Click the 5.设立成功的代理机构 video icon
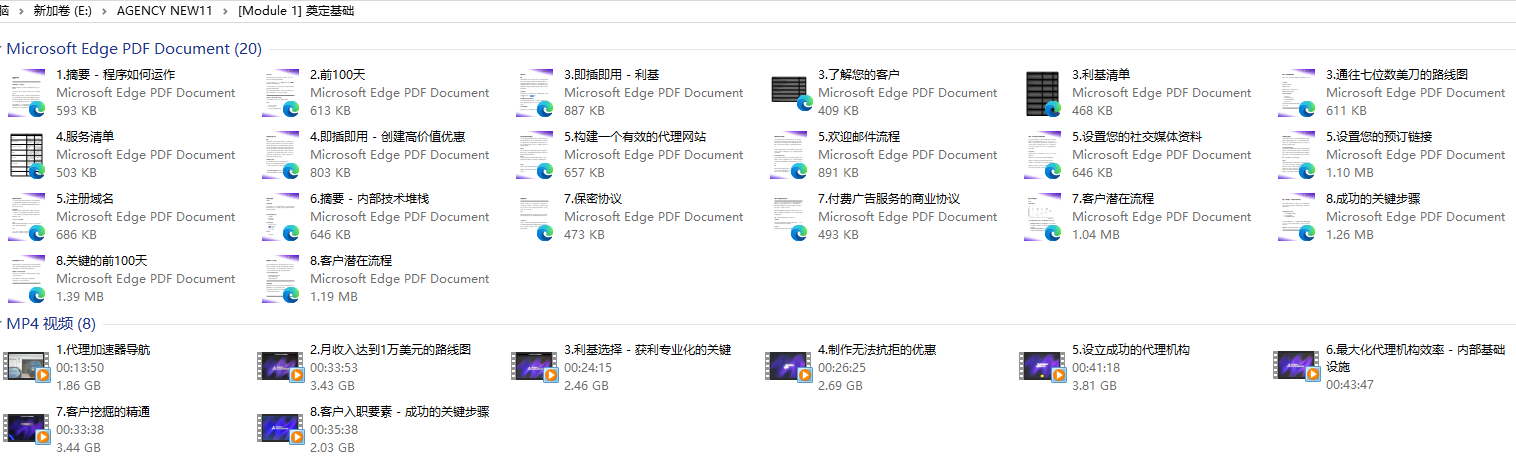The image size is (1516, 459). 1043,367
